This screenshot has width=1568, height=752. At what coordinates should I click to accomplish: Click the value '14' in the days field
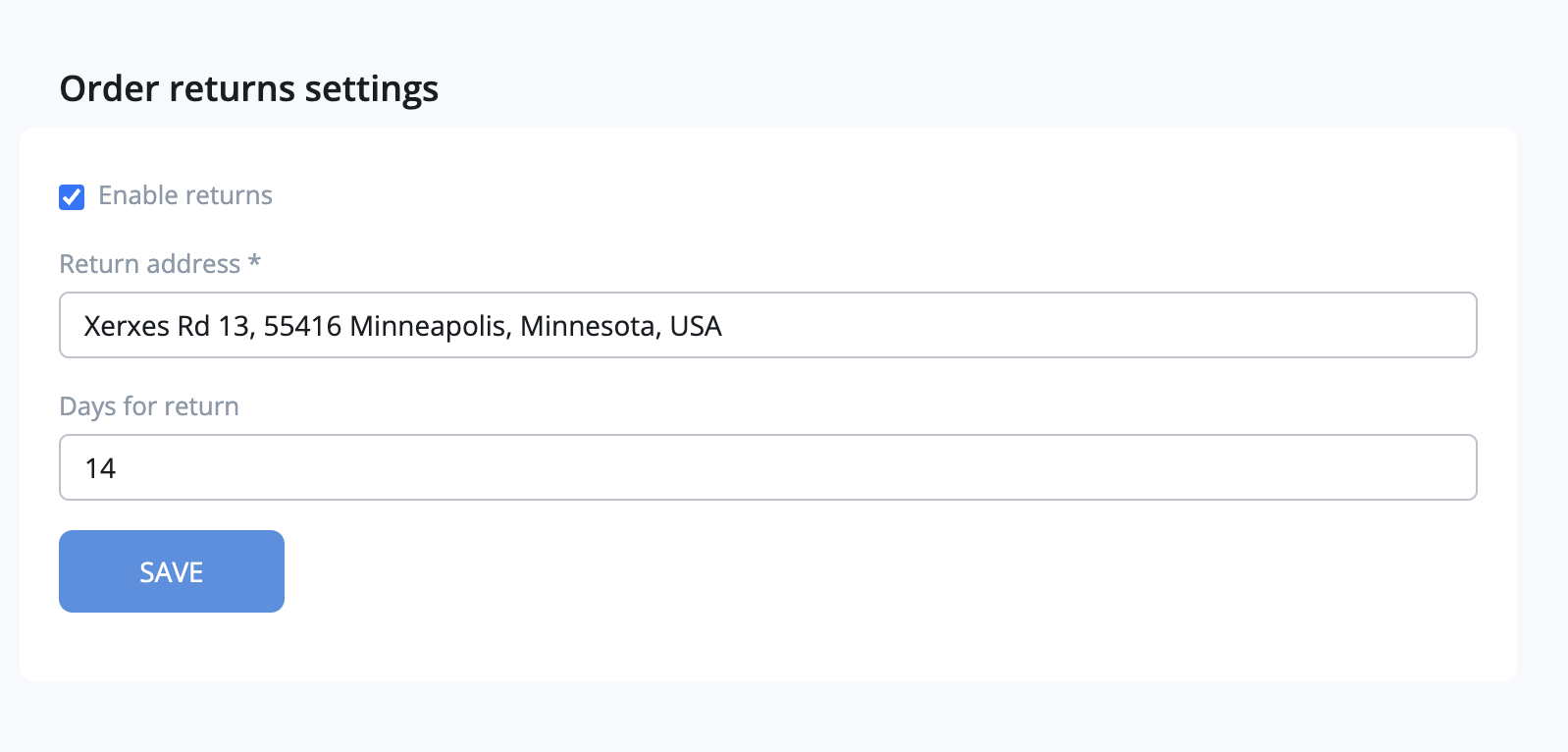100,468
